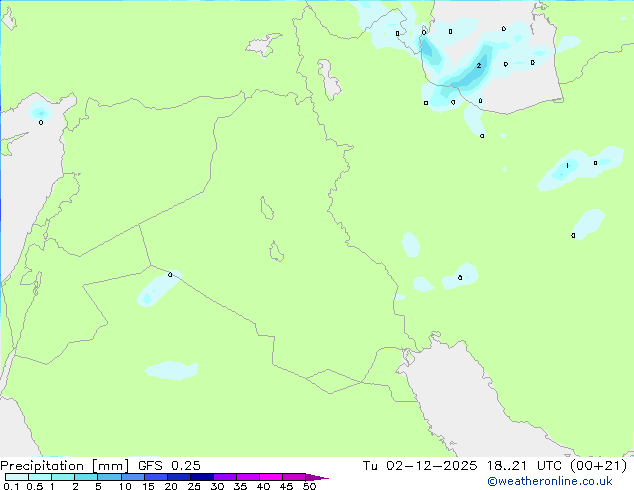Screen dimensions: 634x490
Task: Click the '10' legend scale number
Action: (125, 486)
